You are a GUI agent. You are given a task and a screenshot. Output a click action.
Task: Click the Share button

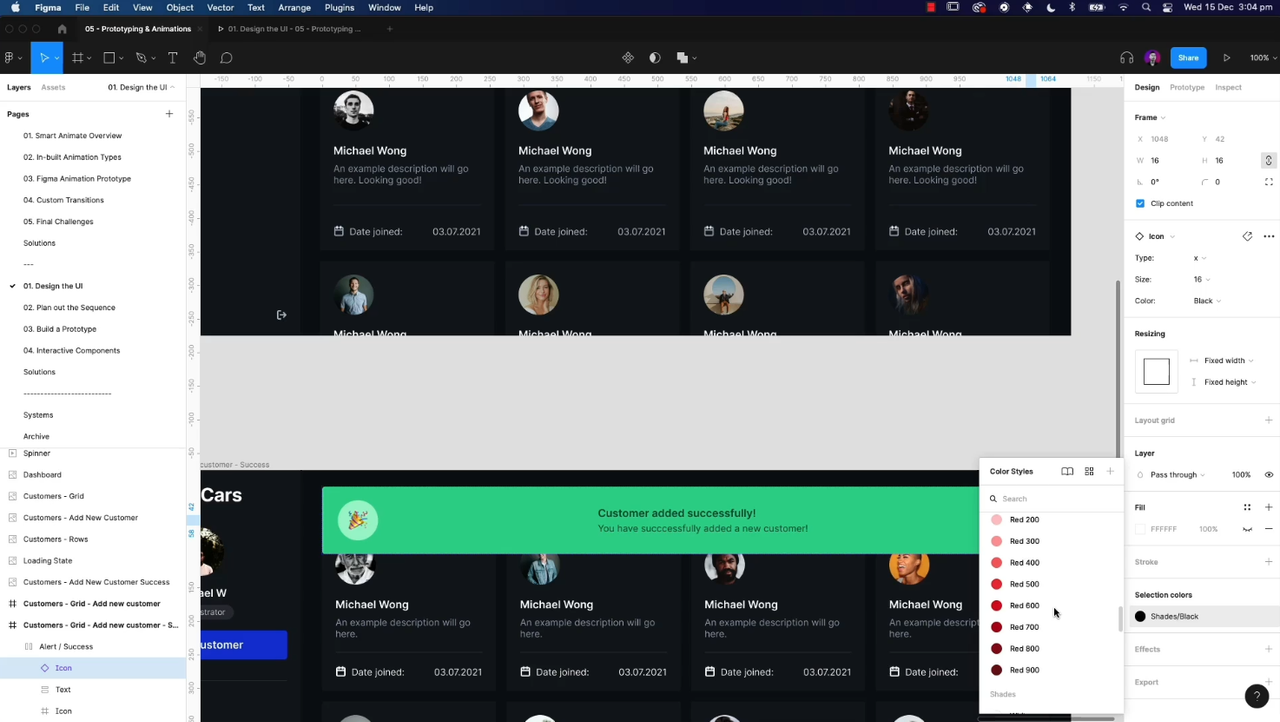pyautogui.click(x=1188, y=57)
